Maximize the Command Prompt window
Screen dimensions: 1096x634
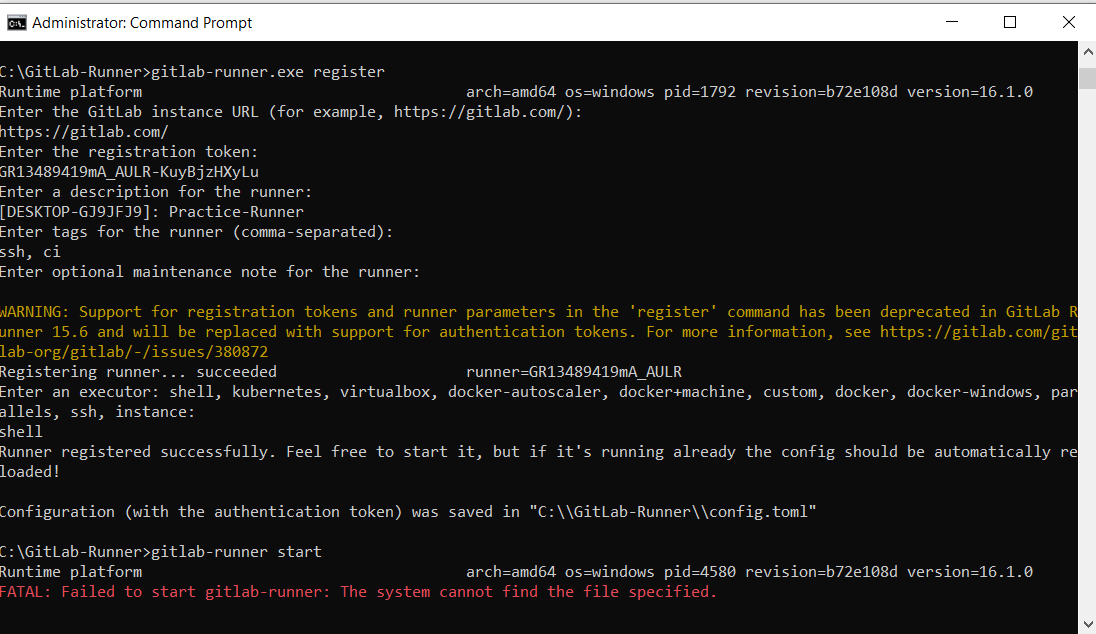tap(1010, 22)
